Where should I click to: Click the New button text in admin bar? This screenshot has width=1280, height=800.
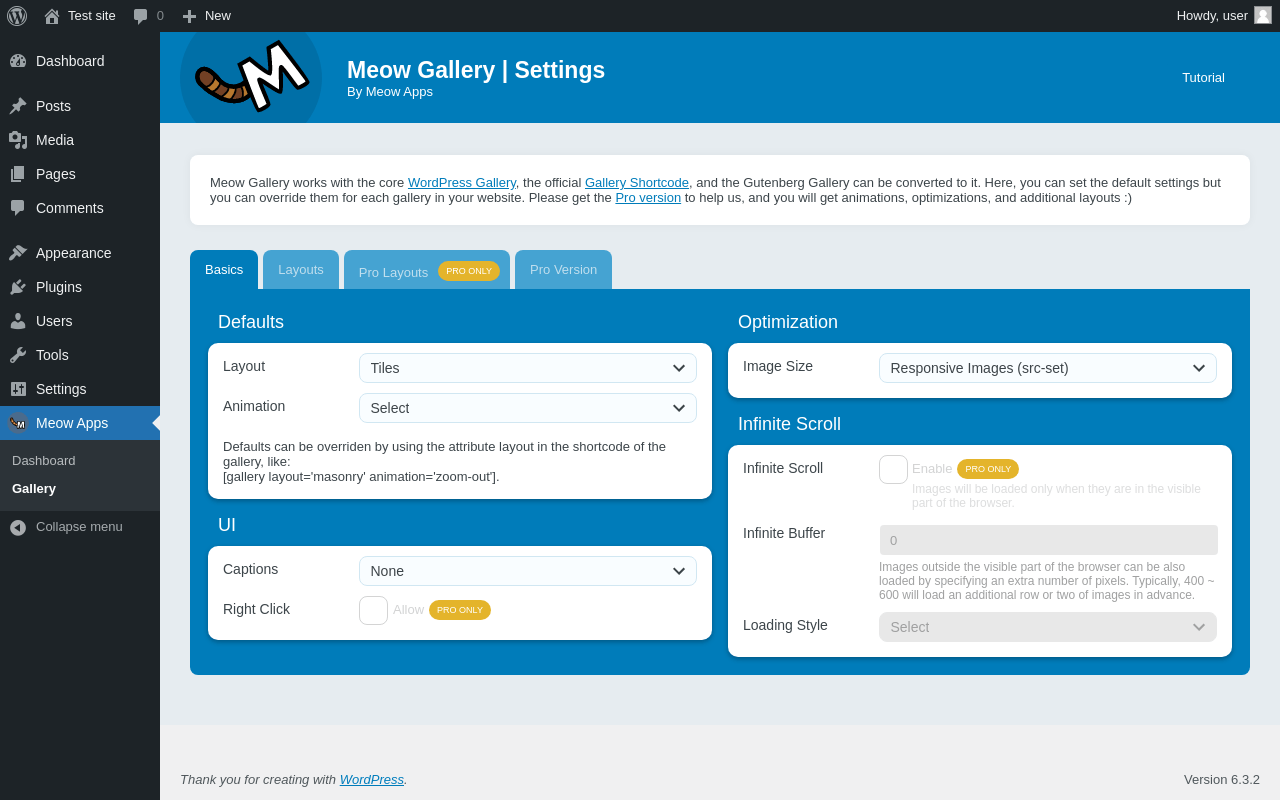click(218, 16)
